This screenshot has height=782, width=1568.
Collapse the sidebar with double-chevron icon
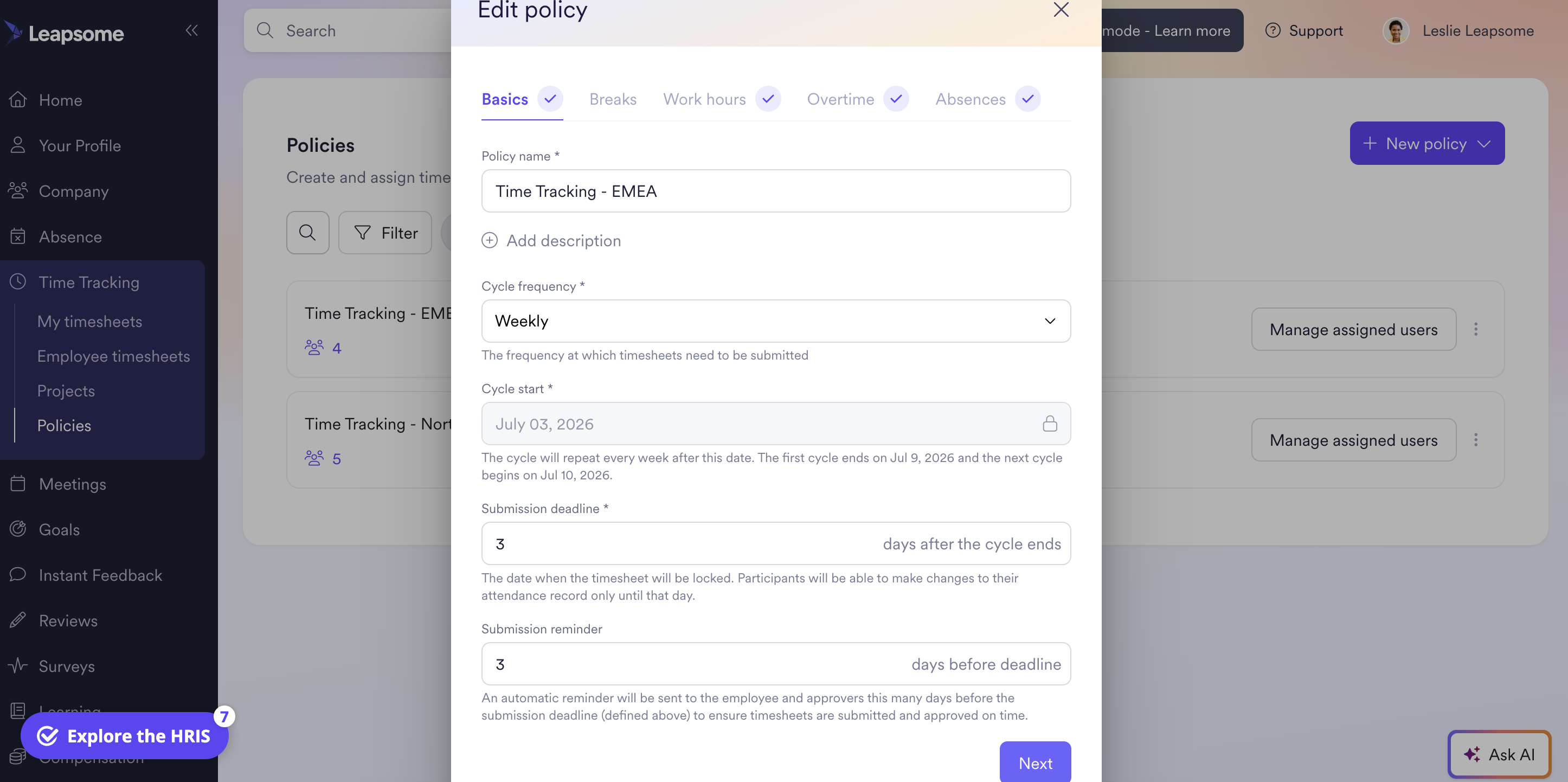pyautogui.click(x=192, y=30)
